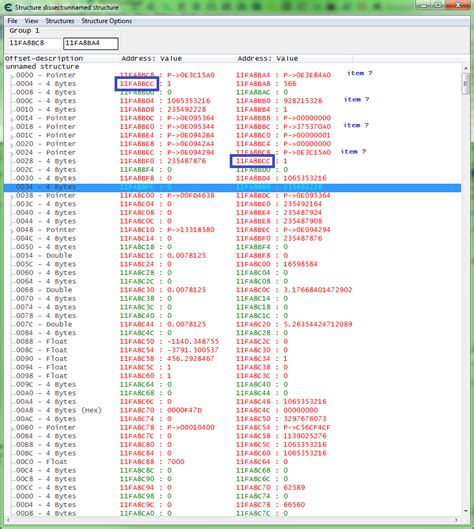Click the second Address: Value column header
The image size is (474, 529).
click(x=294, y=58)
